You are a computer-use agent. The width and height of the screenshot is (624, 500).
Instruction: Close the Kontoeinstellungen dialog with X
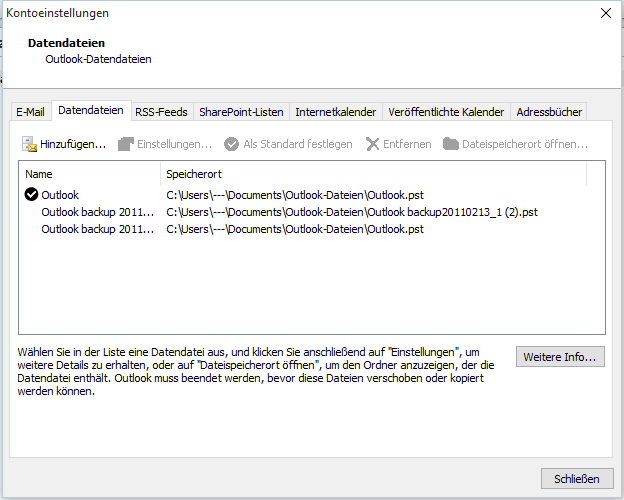point(606,13)
